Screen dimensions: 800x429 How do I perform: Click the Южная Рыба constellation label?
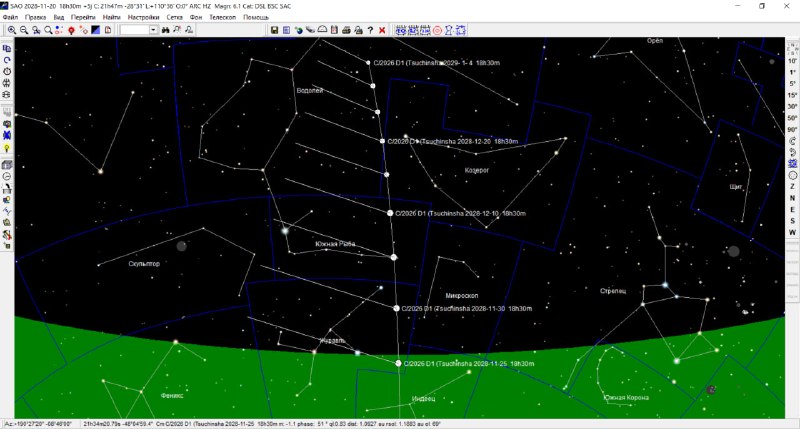pos(335,244)
